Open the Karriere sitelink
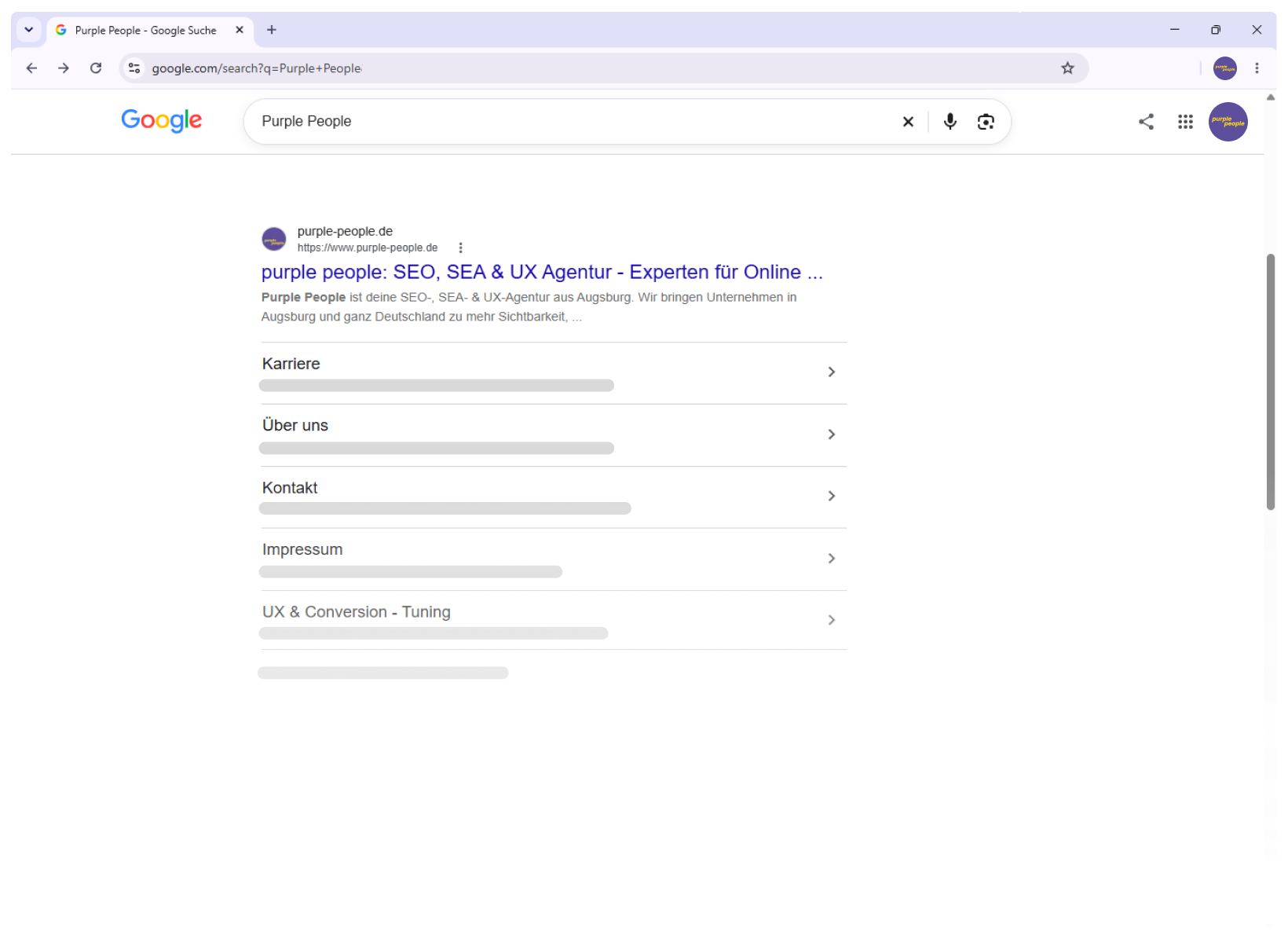1288x935 pixels. (291, 364)
